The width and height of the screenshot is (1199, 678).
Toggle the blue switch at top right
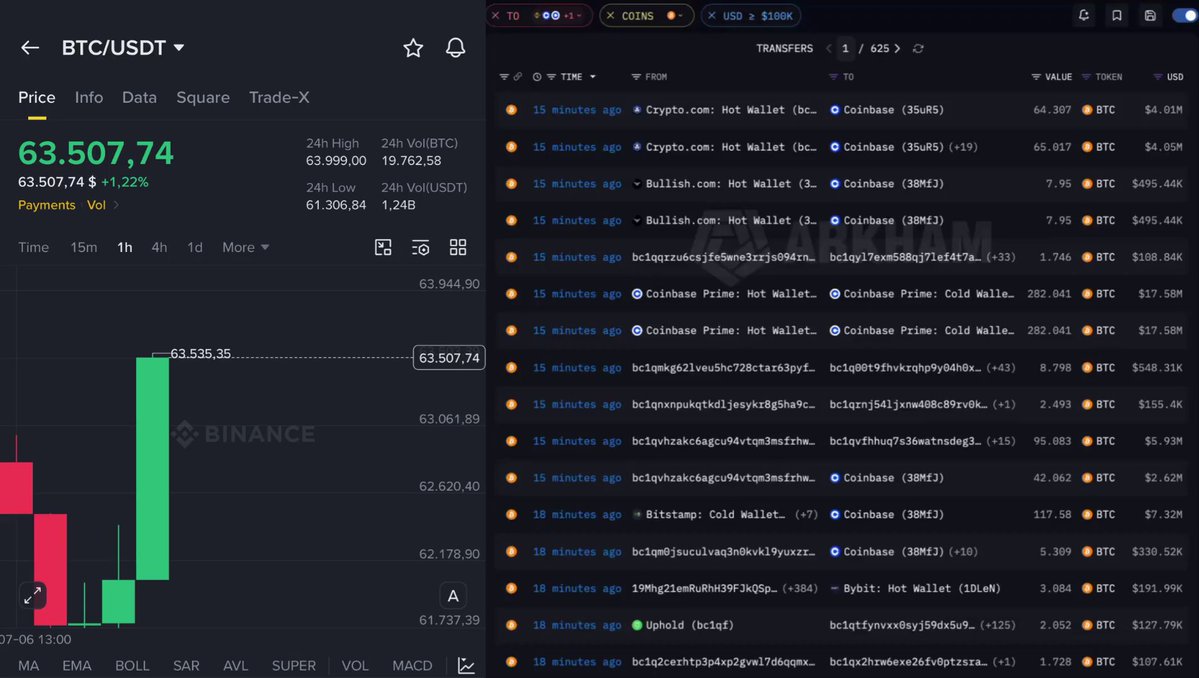(x=1184, y=15)
